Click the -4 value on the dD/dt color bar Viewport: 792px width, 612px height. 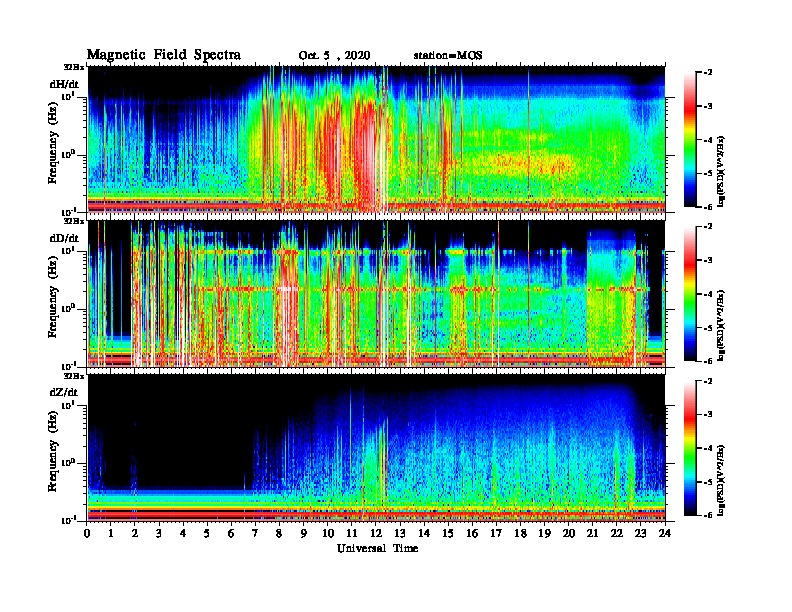[708, 294]
